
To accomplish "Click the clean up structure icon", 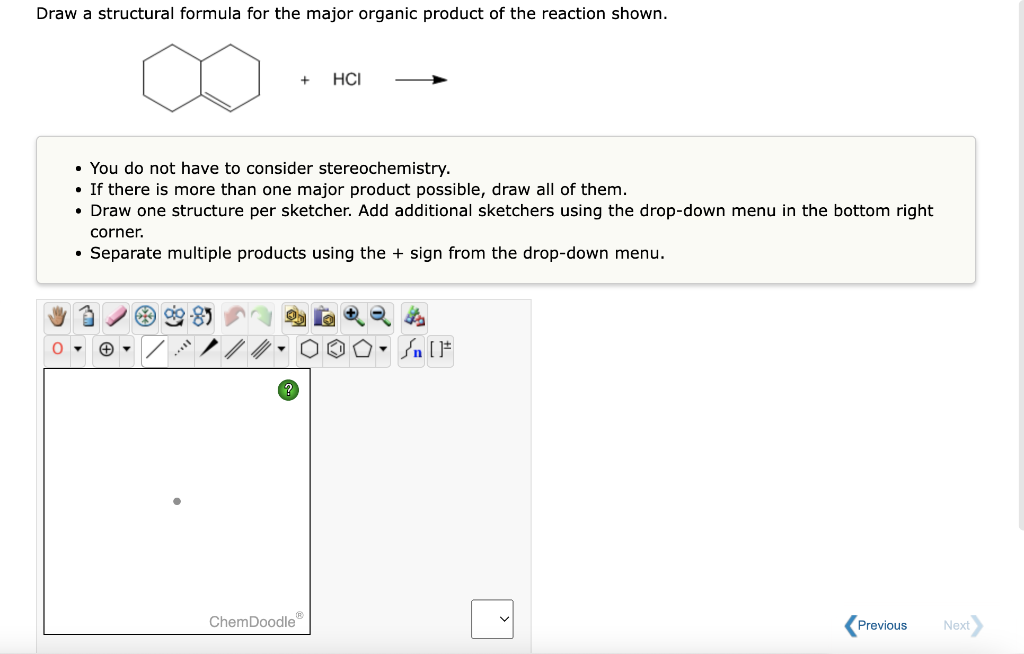I will click(414, 317).
